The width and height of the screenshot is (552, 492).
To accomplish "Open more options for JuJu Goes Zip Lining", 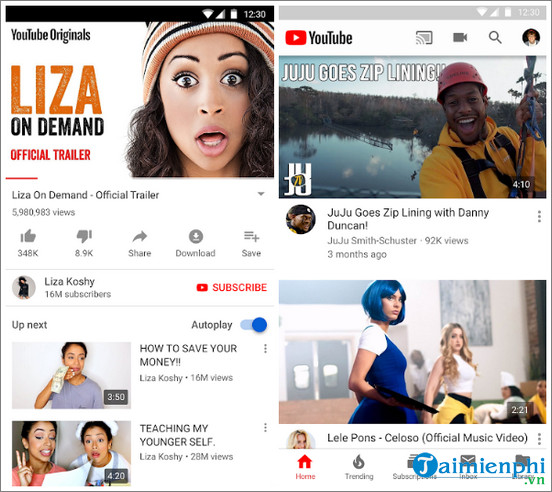I will (539, 216).
